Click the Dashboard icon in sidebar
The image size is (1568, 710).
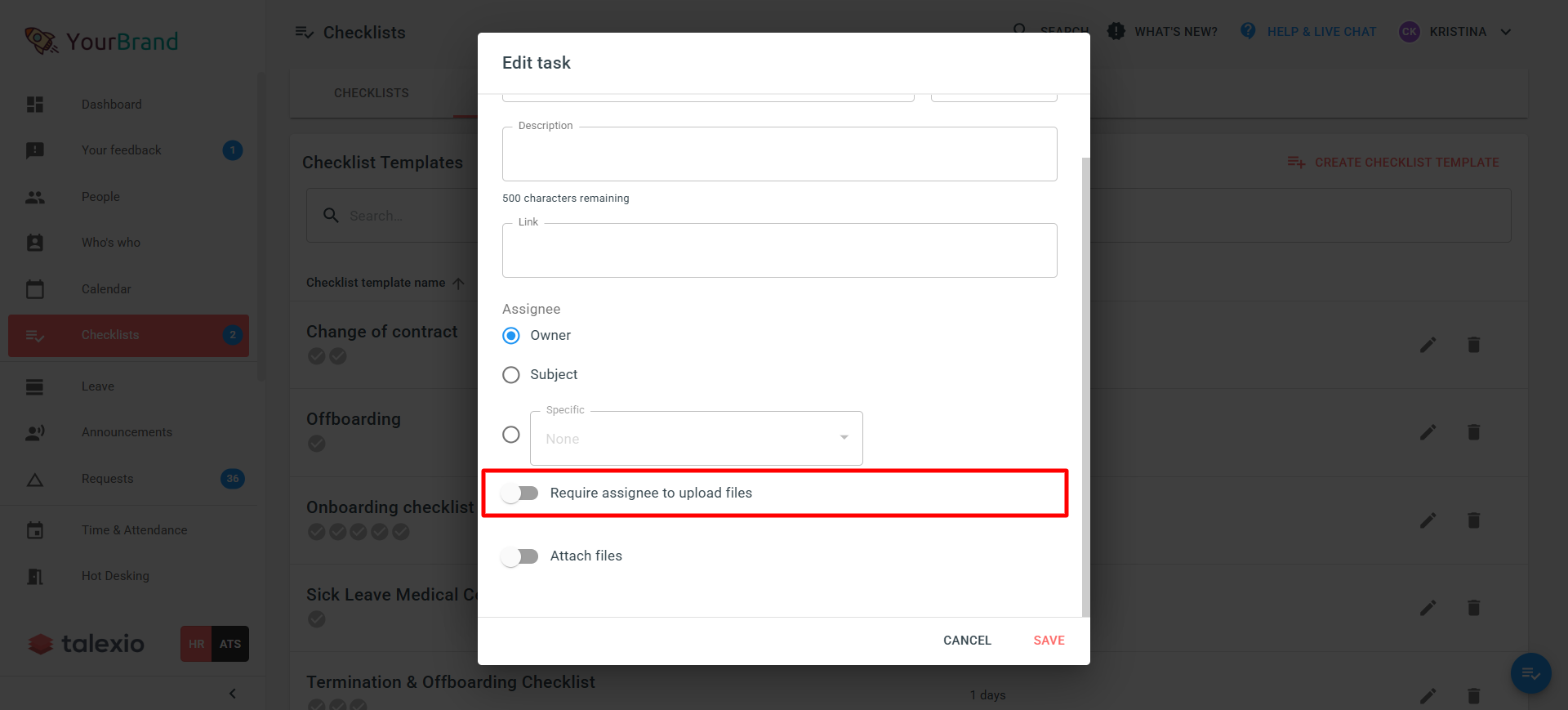tap(34, 105)
